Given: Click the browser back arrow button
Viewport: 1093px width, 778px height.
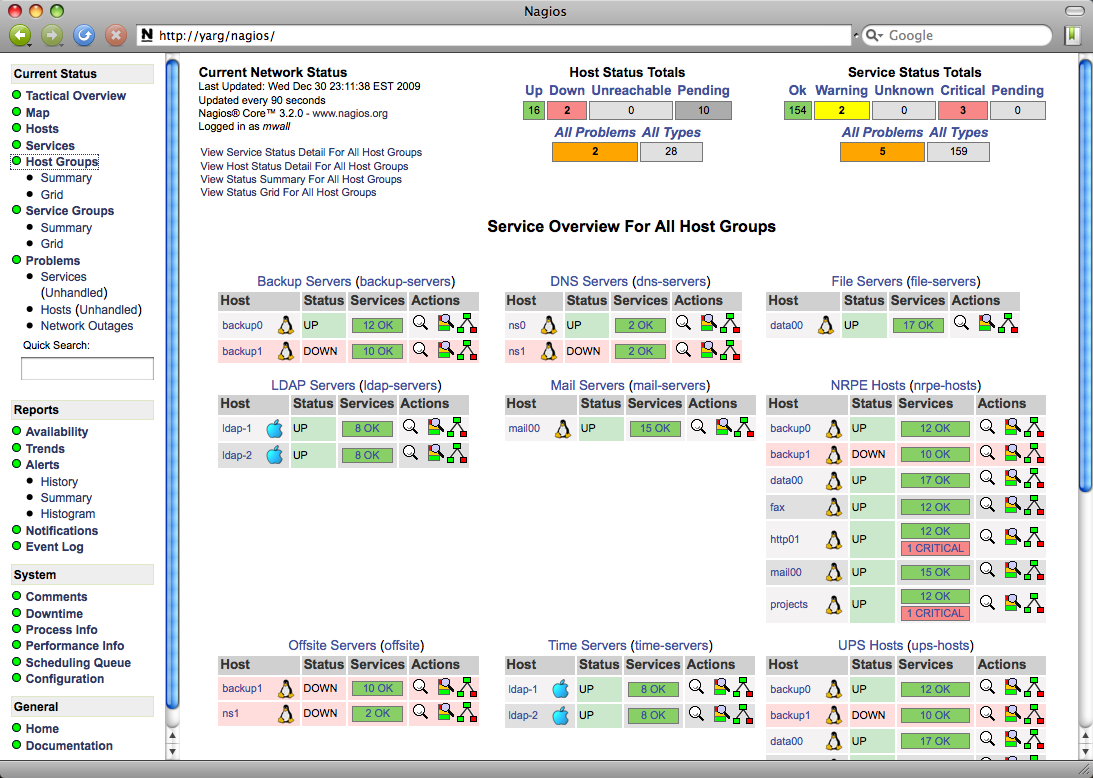Looking at the screenshot, I should [x=21, y=35].
